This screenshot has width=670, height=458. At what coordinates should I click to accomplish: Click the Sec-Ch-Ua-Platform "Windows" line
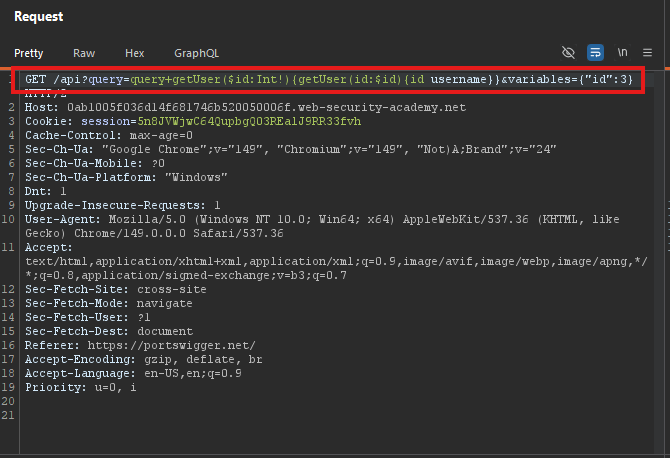click(126, 177)
